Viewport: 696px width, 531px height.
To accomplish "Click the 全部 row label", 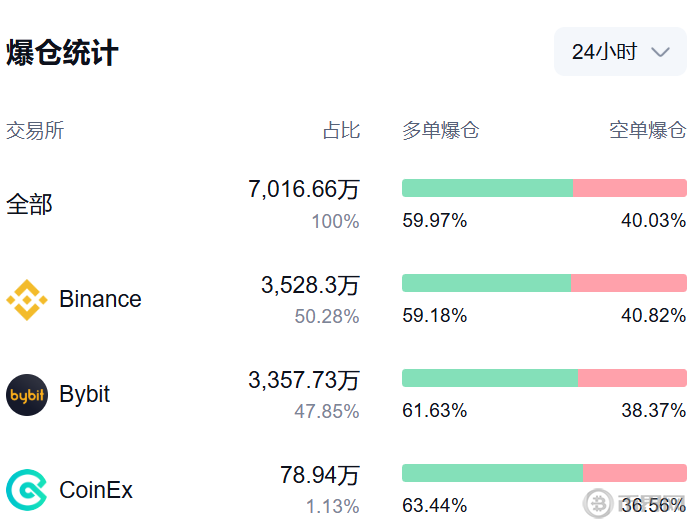I will (x=30, y=204).
